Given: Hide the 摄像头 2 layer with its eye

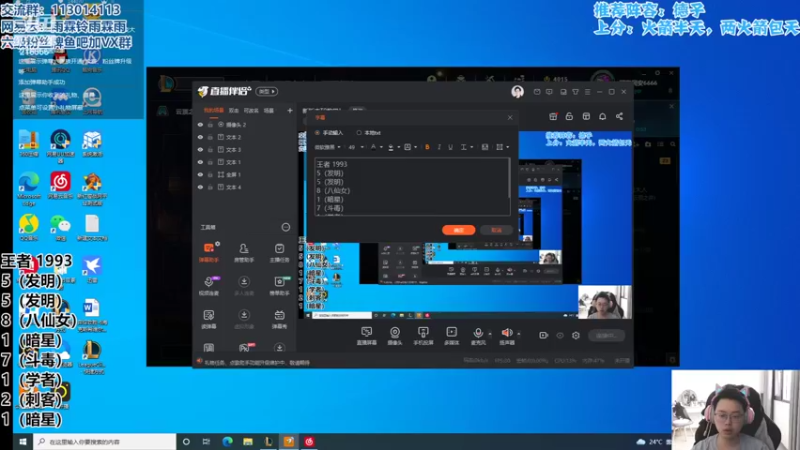Looking at the screenshot, I should pyautogui.click(x=200, y=124).
